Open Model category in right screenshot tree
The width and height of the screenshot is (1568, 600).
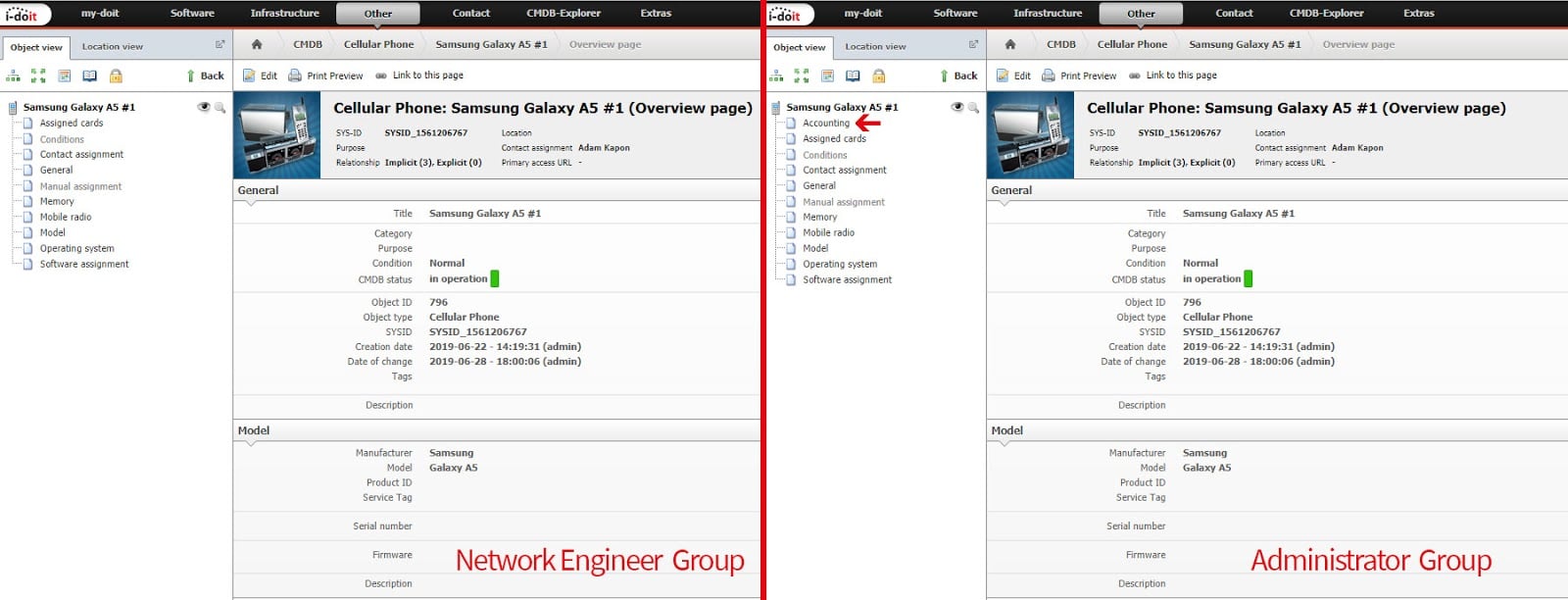point(815,249)
